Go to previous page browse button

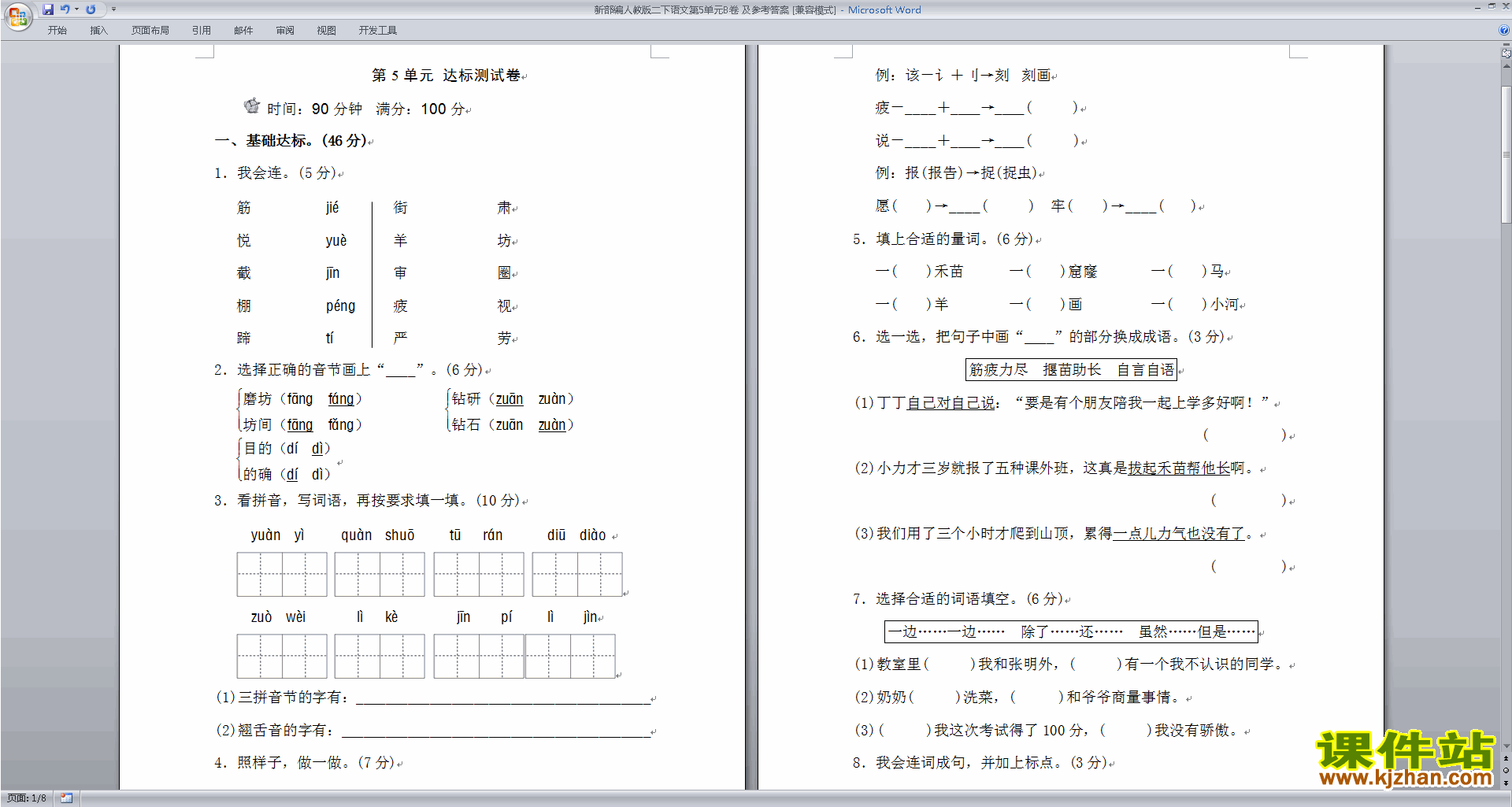(x=1506, y=758)
